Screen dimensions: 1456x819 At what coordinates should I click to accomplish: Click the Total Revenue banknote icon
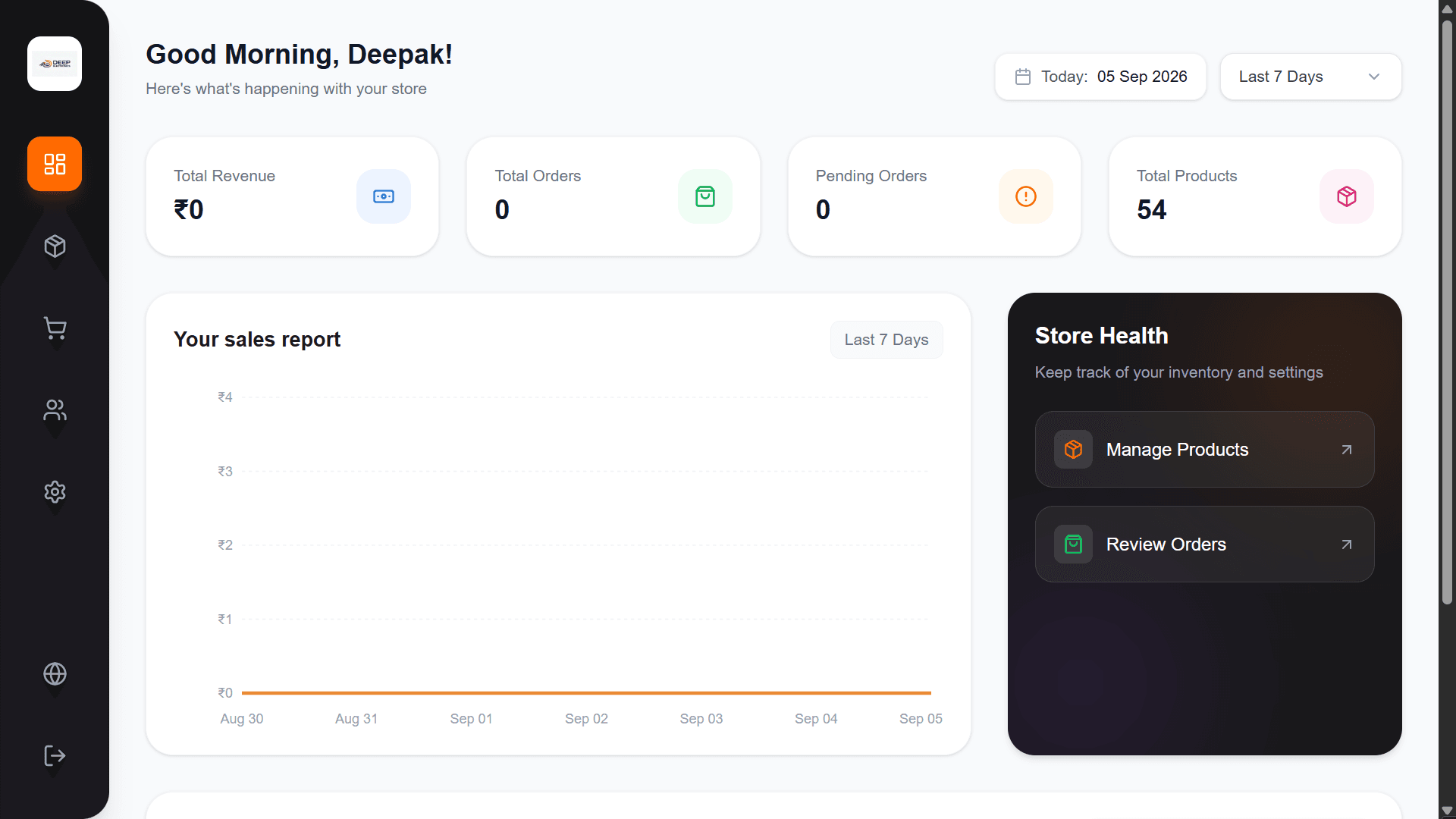pyautogui.click(x=384, y=196)
